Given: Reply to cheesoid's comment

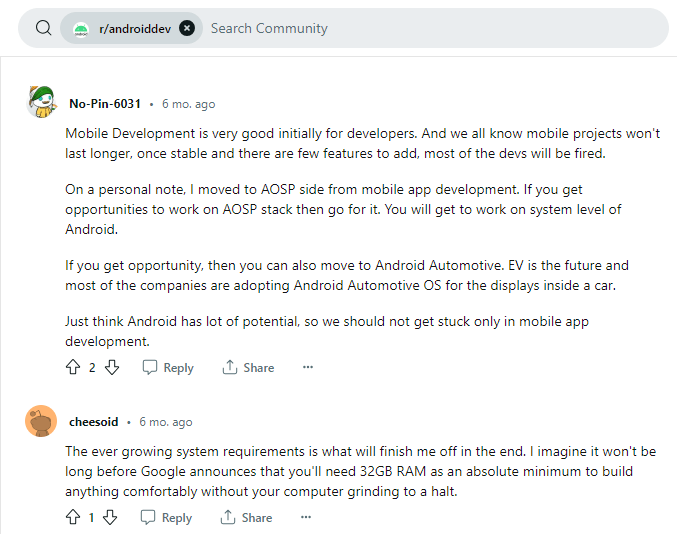Looking at the screenshot, I should (x=166, y=517).
